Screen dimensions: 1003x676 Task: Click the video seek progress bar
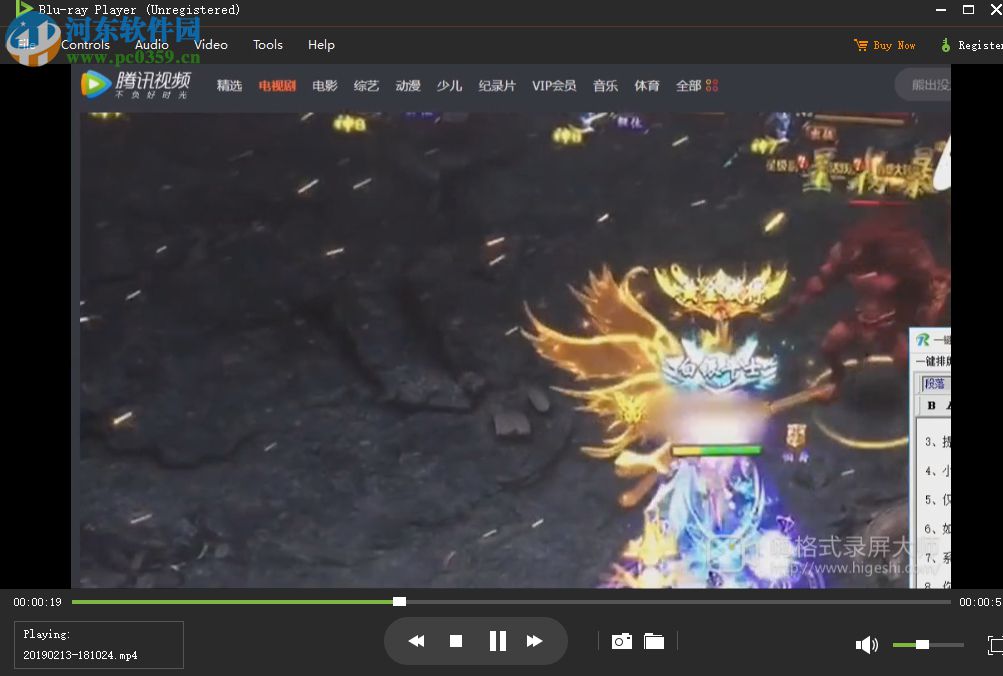tap(500, 601)
